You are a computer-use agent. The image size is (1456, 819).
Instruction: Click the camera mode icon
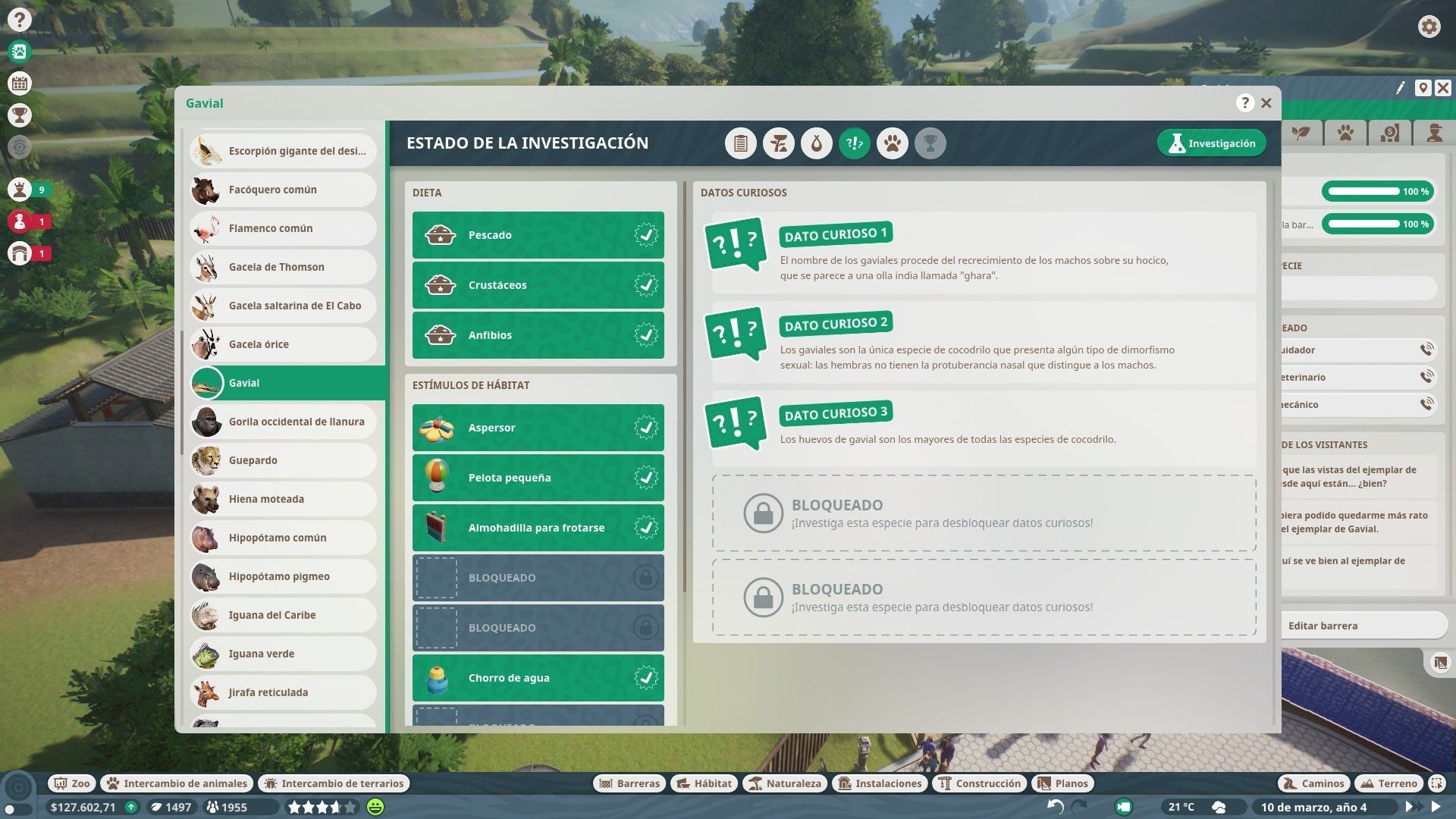pos(1124,806)
